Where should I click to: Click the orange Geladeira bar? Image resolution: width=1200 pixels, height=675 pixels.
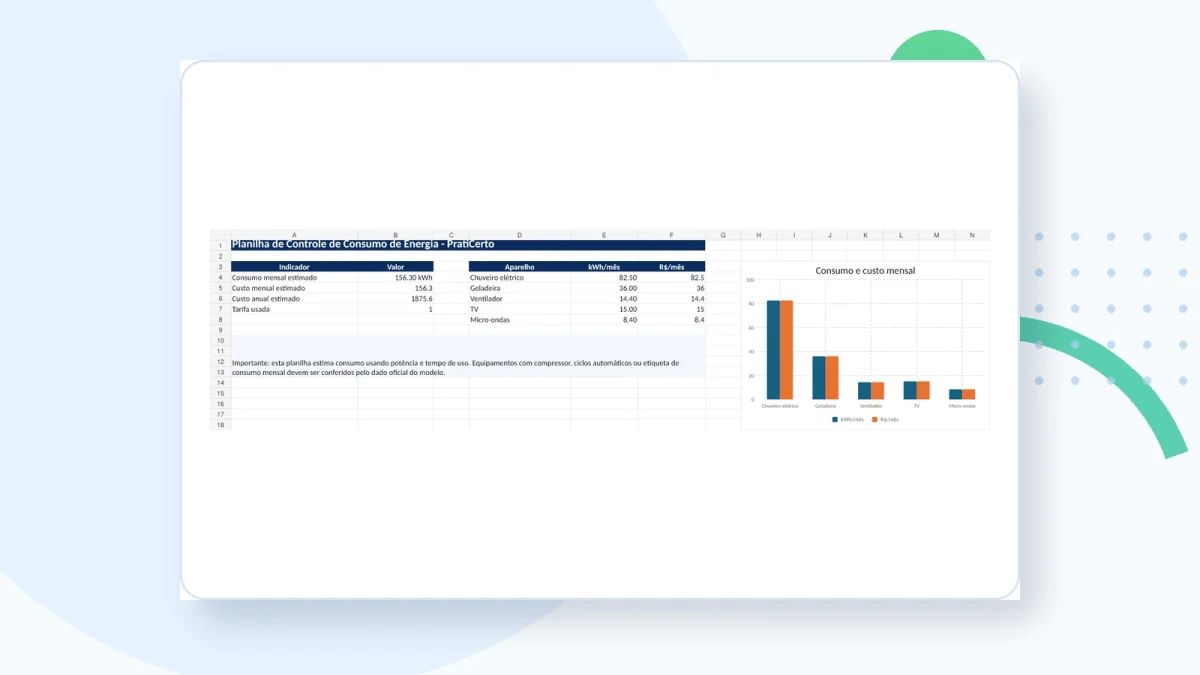click(832, 378)
